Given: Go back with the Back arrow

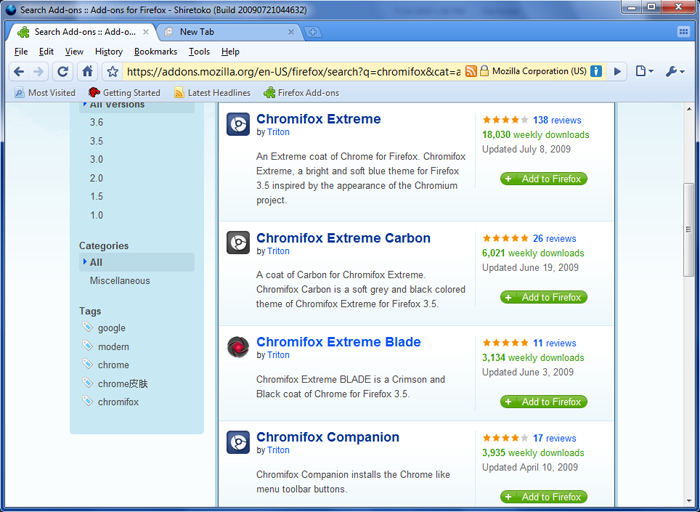Looking at the screenshot, I should point(19,71).
